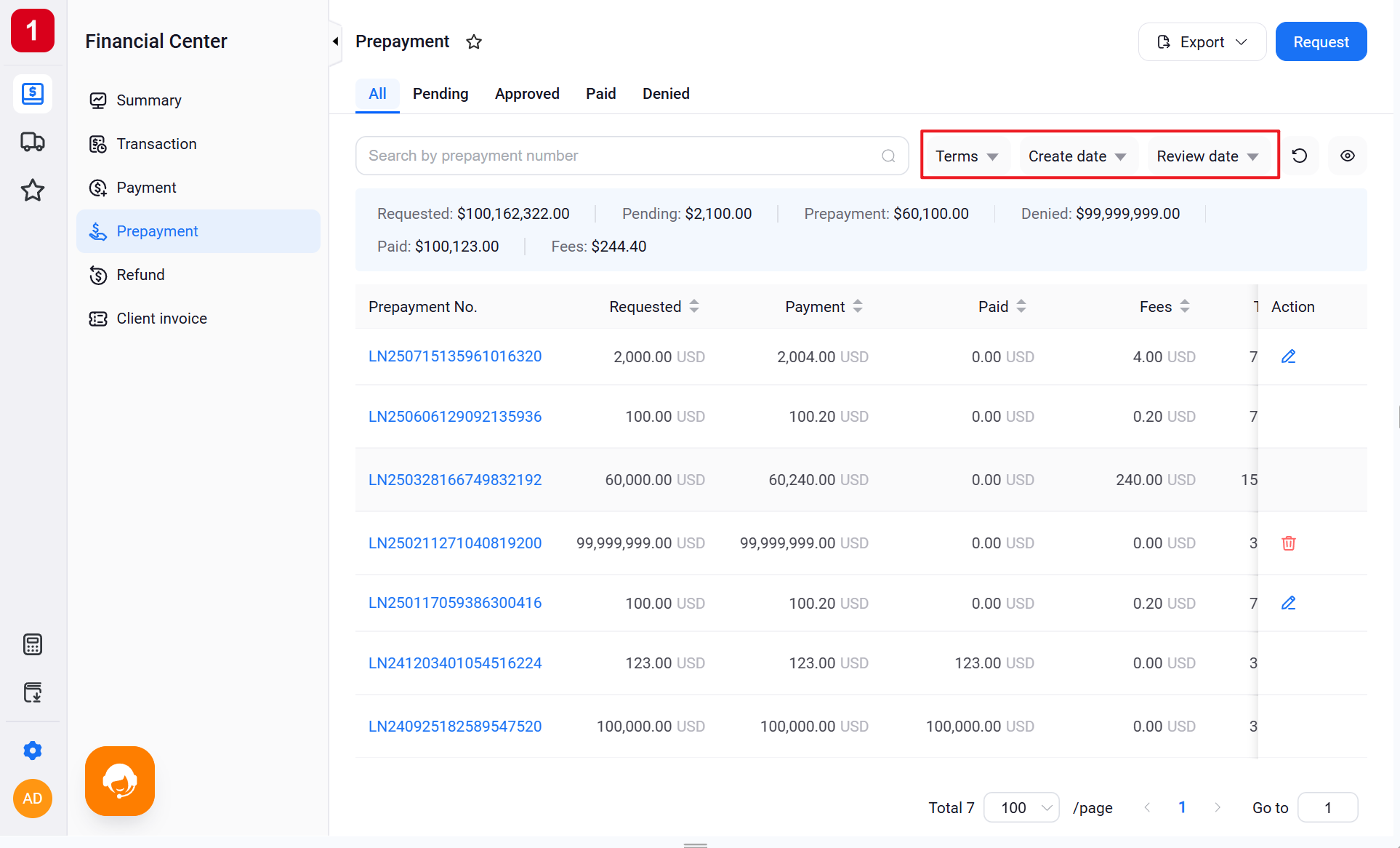The image size is (1400, 848).
Task: Open the download list icon in left rail
Action: tap(33, 692)
